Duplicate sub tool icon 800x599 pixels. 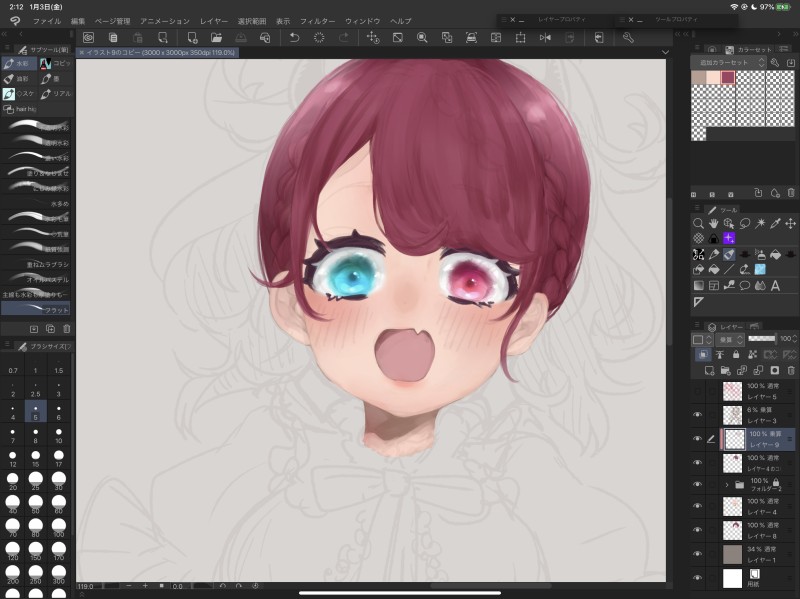click(50, 329)
